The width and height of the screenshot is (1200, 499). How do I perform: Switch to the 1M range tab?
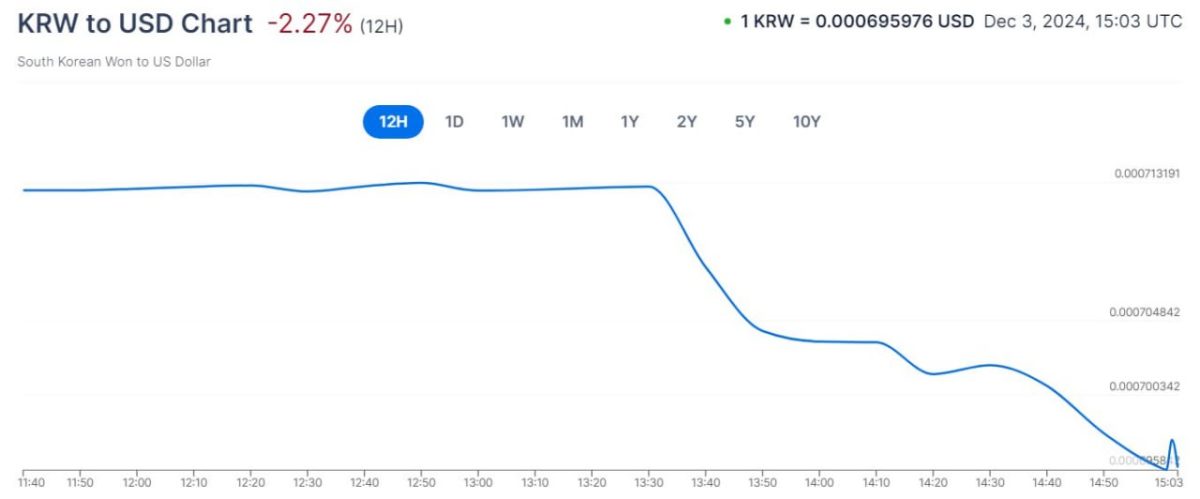(x=572, y=122)
